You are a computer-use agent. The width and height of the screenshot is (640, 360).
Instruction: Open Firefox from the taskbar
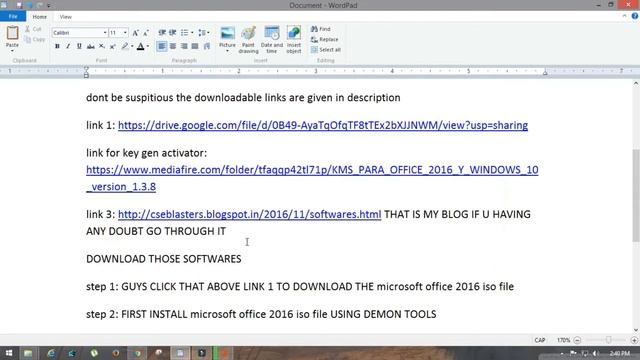tap(116, 353)
